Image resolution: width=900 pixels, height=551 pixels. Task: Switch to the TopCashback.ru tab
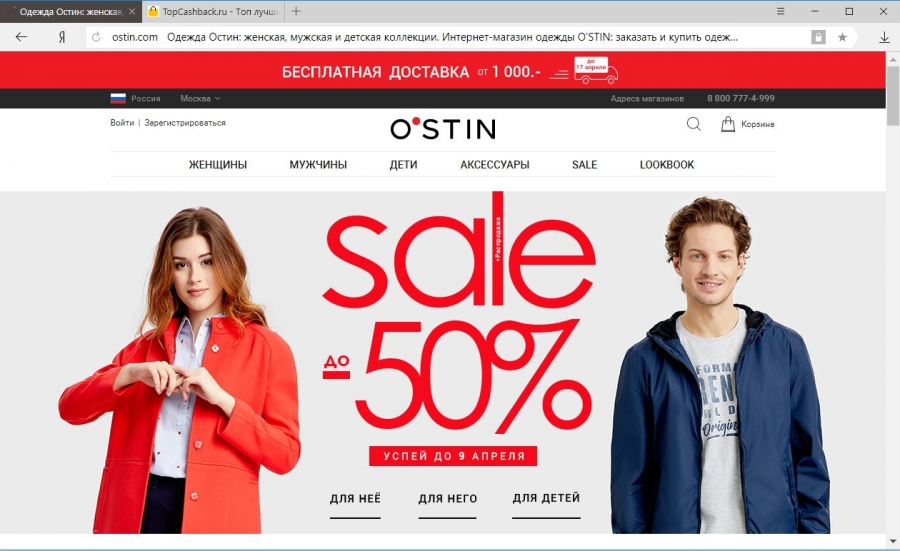[x=212, y=11]
